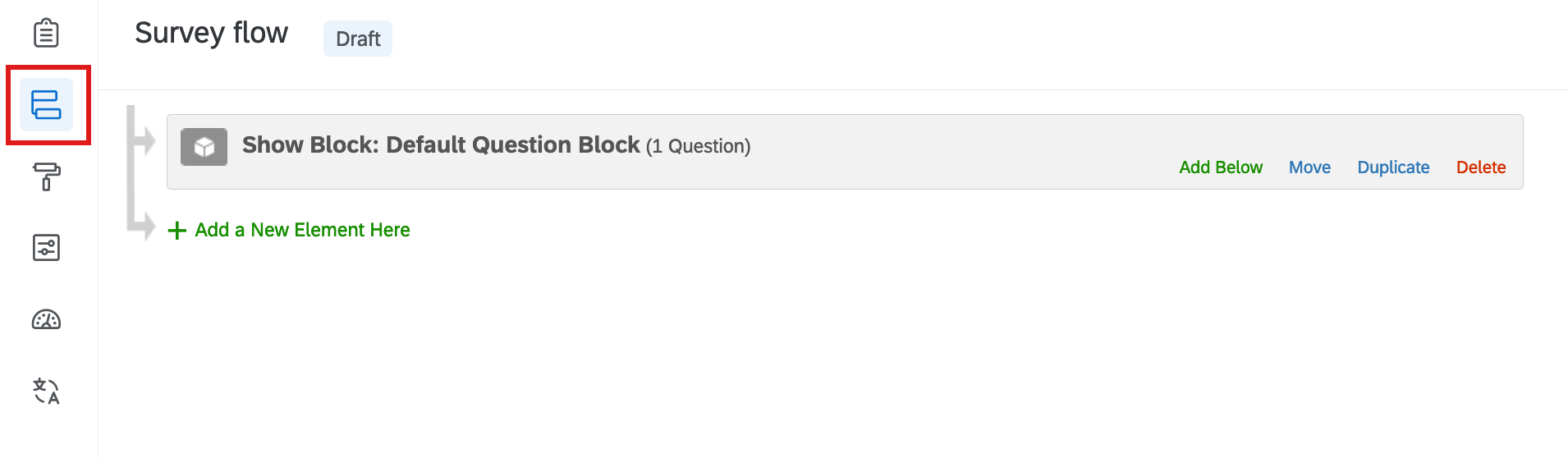This screenshot has height=458, width=1568.
Task: Open Survey options sliders icon
Action: (x=46, y=247)
